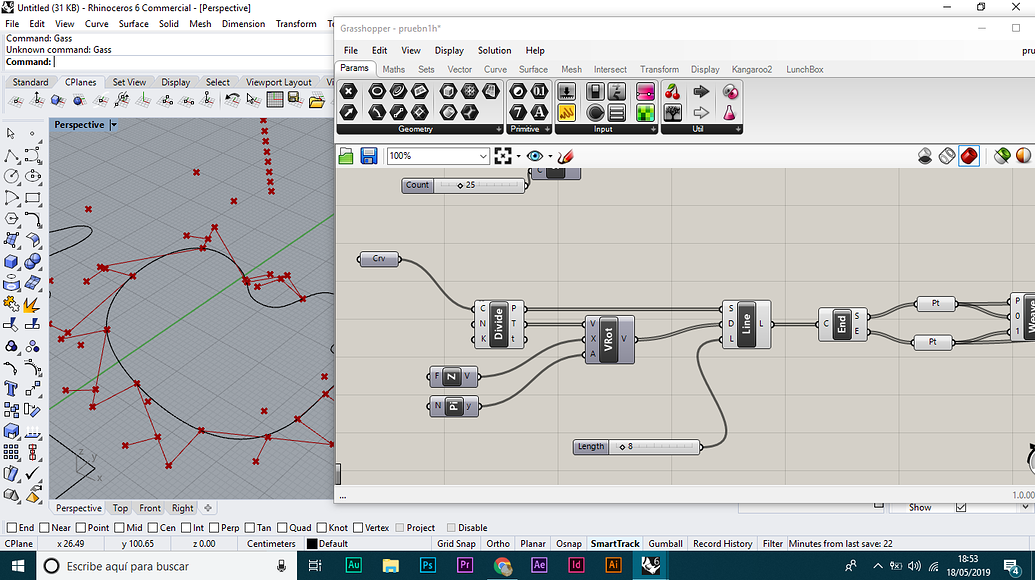Open the Solution menu in Grasshopper
Screen dimensions: 1035x580
coord(494,50)
